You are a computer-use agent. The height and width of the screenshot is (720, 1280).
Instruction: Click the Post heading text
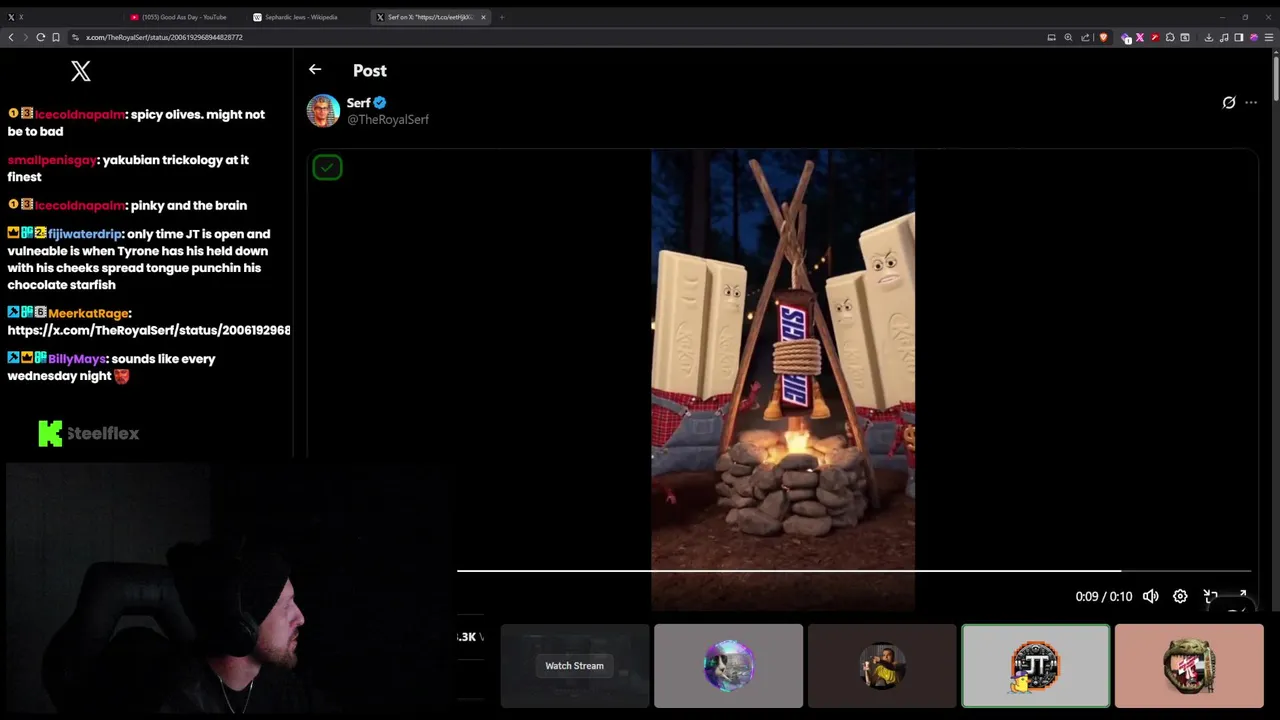369,70
